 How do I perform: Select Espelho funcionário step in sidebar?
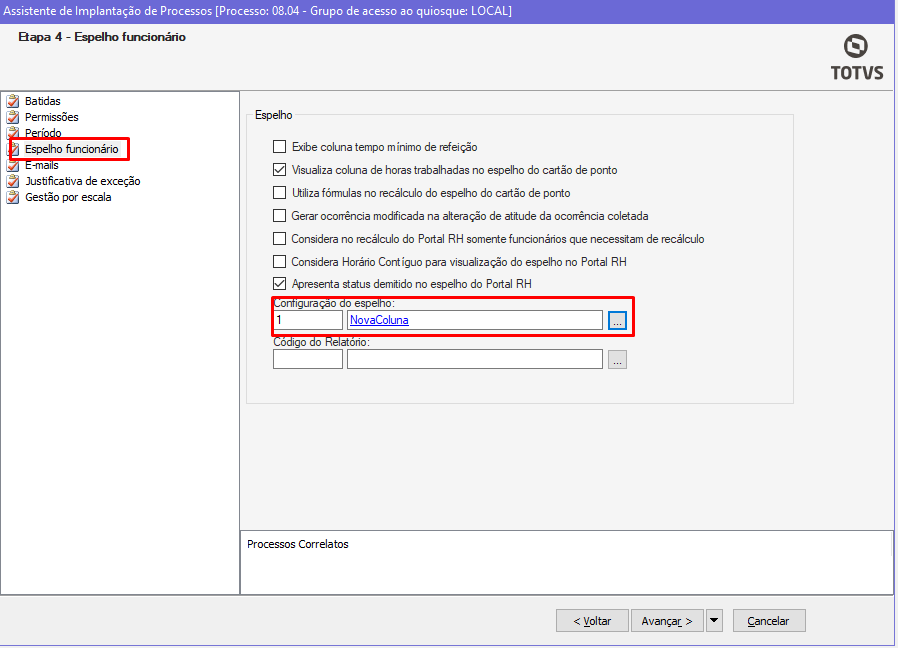click(x=71, y=149)
